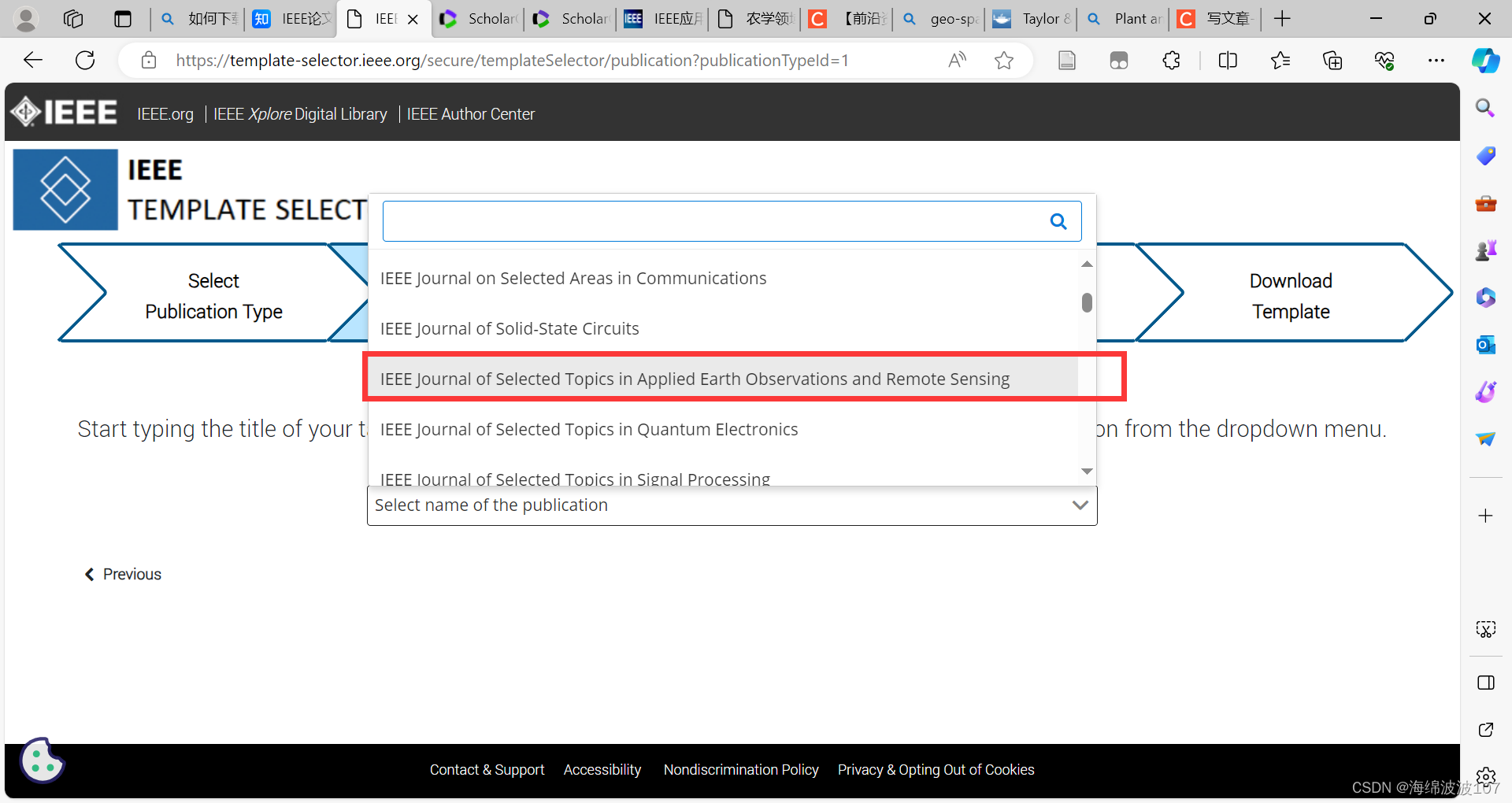Image resolution: width=1512 pixels, height=803 pixels.
Task: Open the Microsoft 365 sidebar icon
Action: tap(1485, 298)
